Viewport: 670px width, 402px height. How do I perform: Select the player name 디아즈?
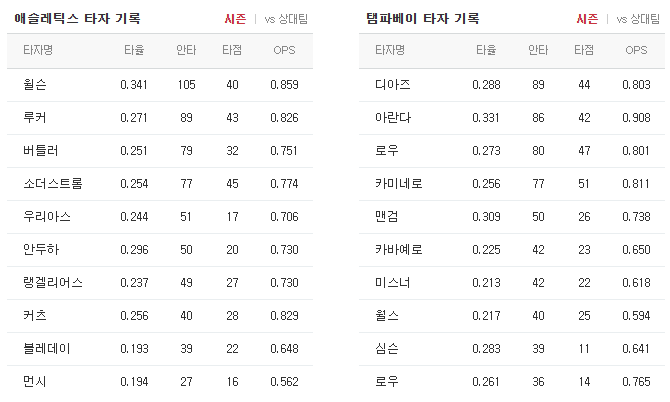tap(393, 85)
